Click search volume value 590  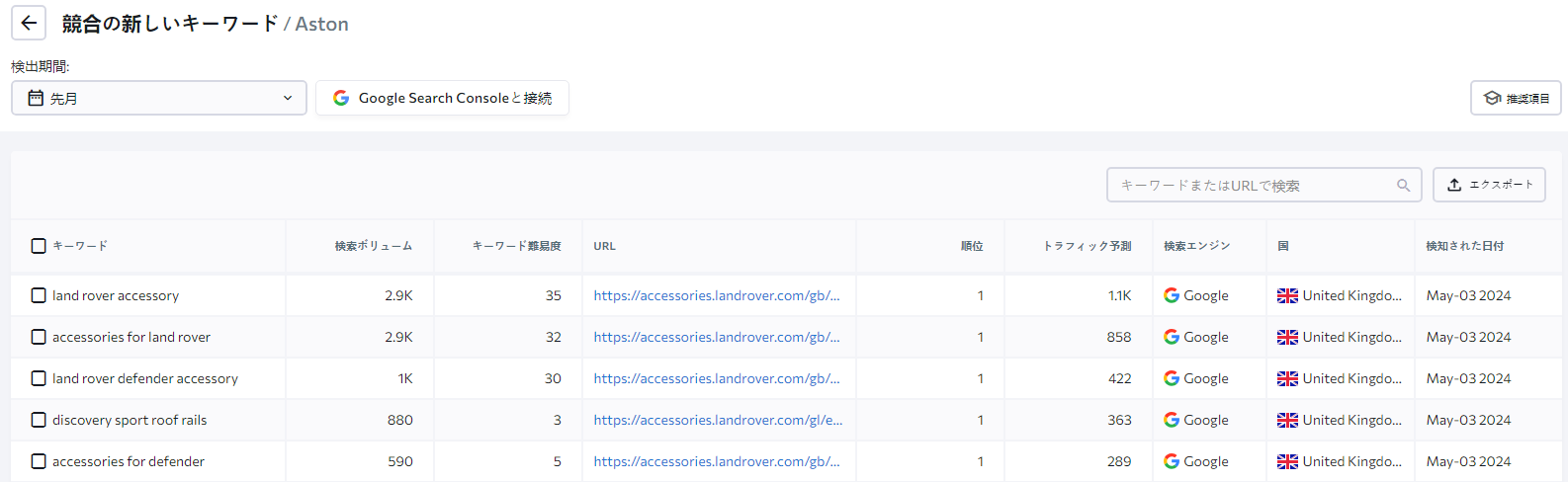pyautogui.click(x=400, y=461)
